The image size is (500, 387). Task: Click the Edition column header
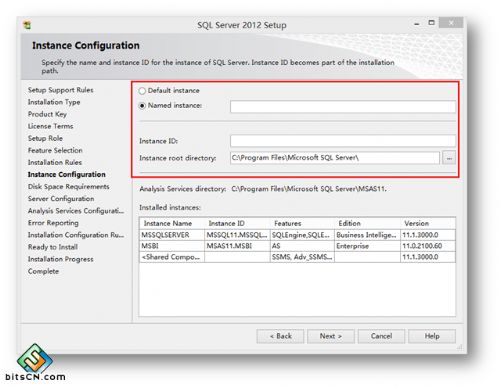[x=367, y=223]
